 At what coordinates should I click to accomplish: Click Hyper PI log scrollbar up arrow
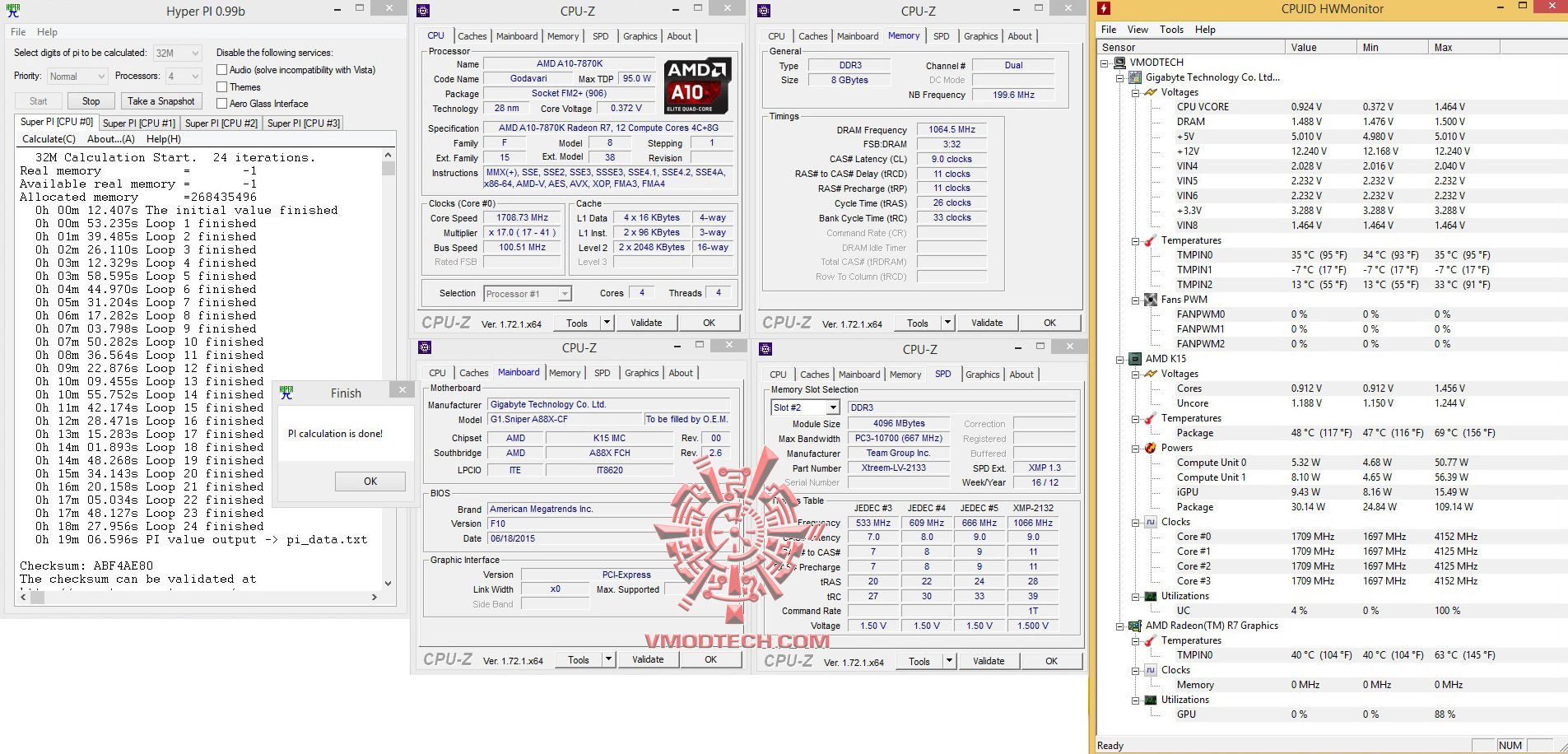pos(389,155)
